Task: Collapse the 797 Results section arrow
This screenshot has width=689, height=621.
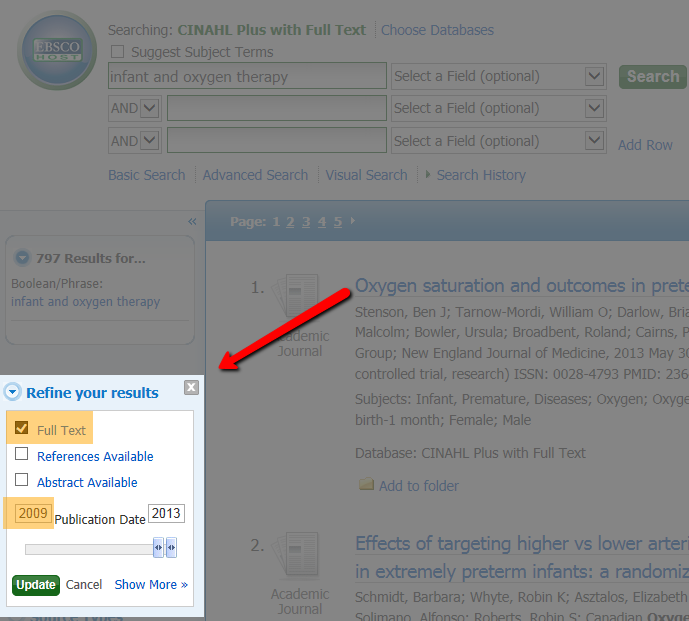Action: [x=22, y=258]
